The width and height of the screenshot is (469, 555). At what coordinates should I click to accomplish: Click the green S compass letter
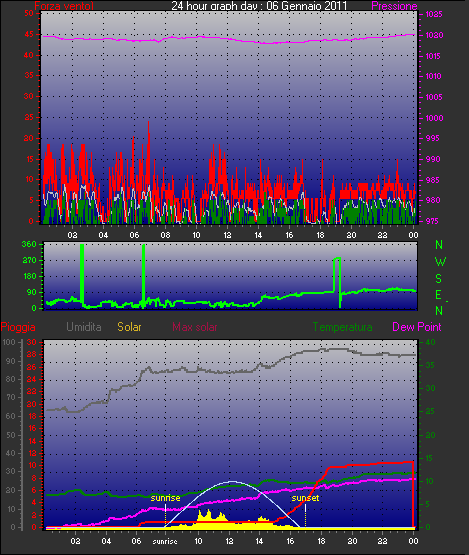click(439, 279)
